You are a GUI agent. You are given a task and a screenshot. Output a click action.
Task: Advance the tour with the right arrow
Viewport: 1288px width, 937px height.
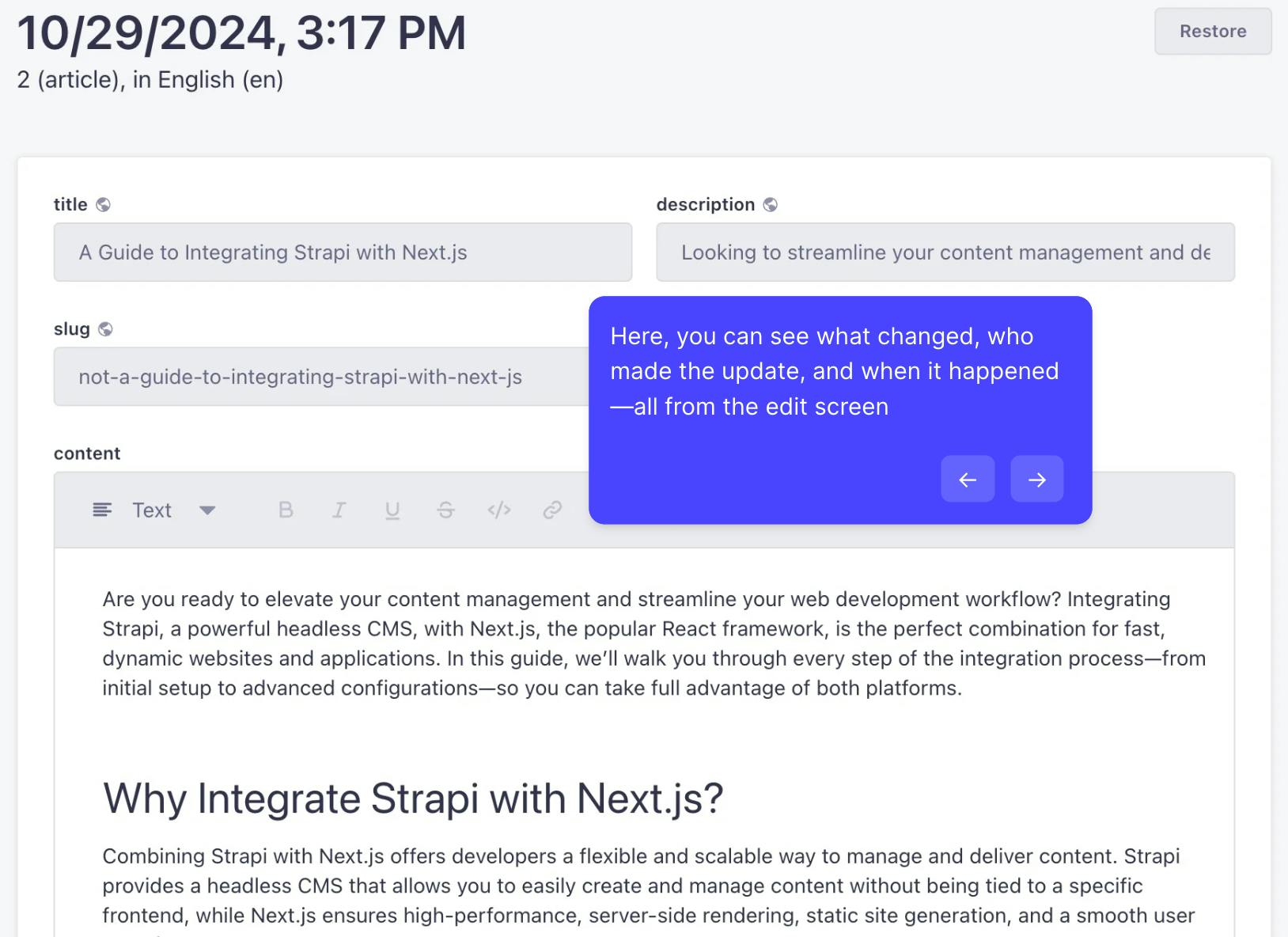[x=1036, y=479]
